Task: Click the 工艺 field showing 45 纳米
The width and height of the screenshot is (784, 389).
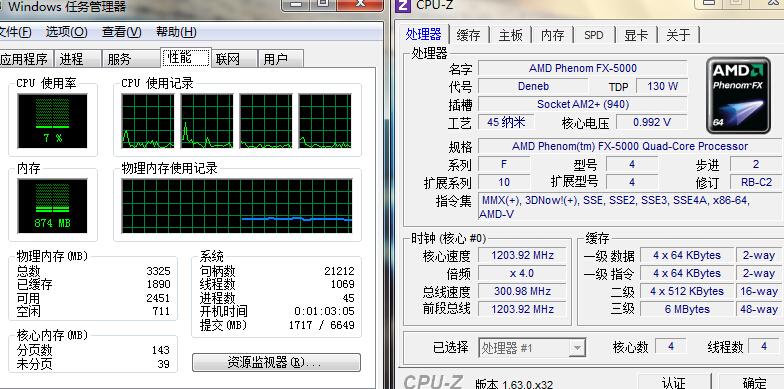Action: click(x=506, y=122)
